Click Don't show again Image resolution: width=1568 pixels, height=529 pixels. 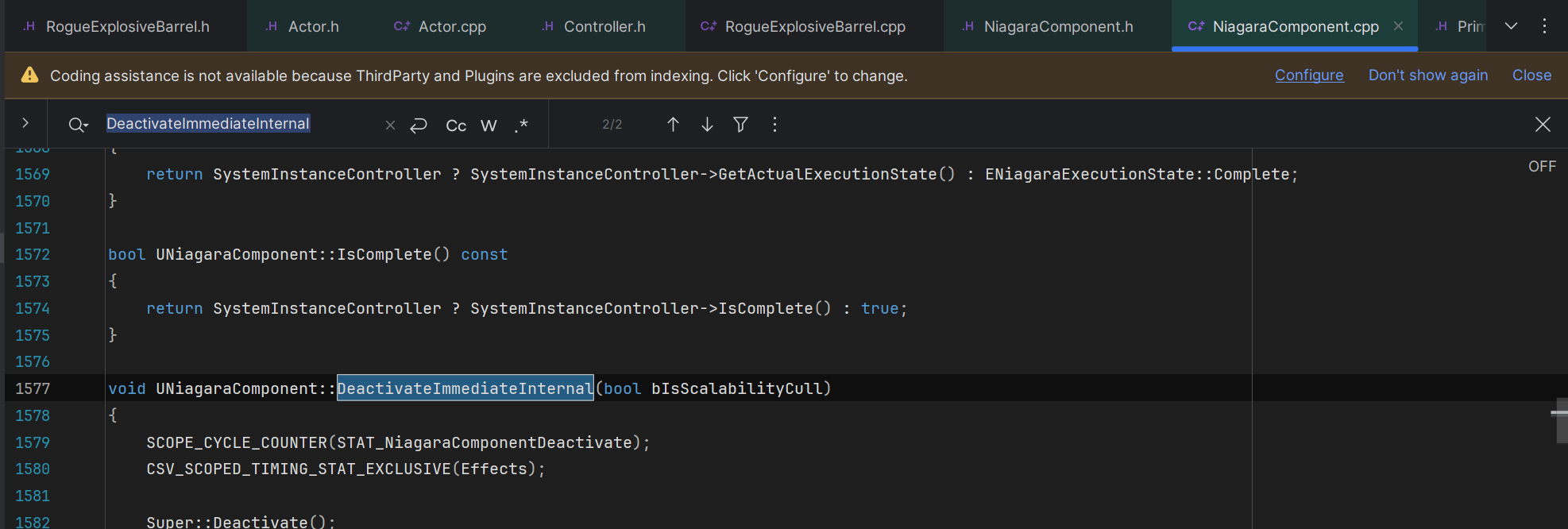click(x=1427, y=75)
